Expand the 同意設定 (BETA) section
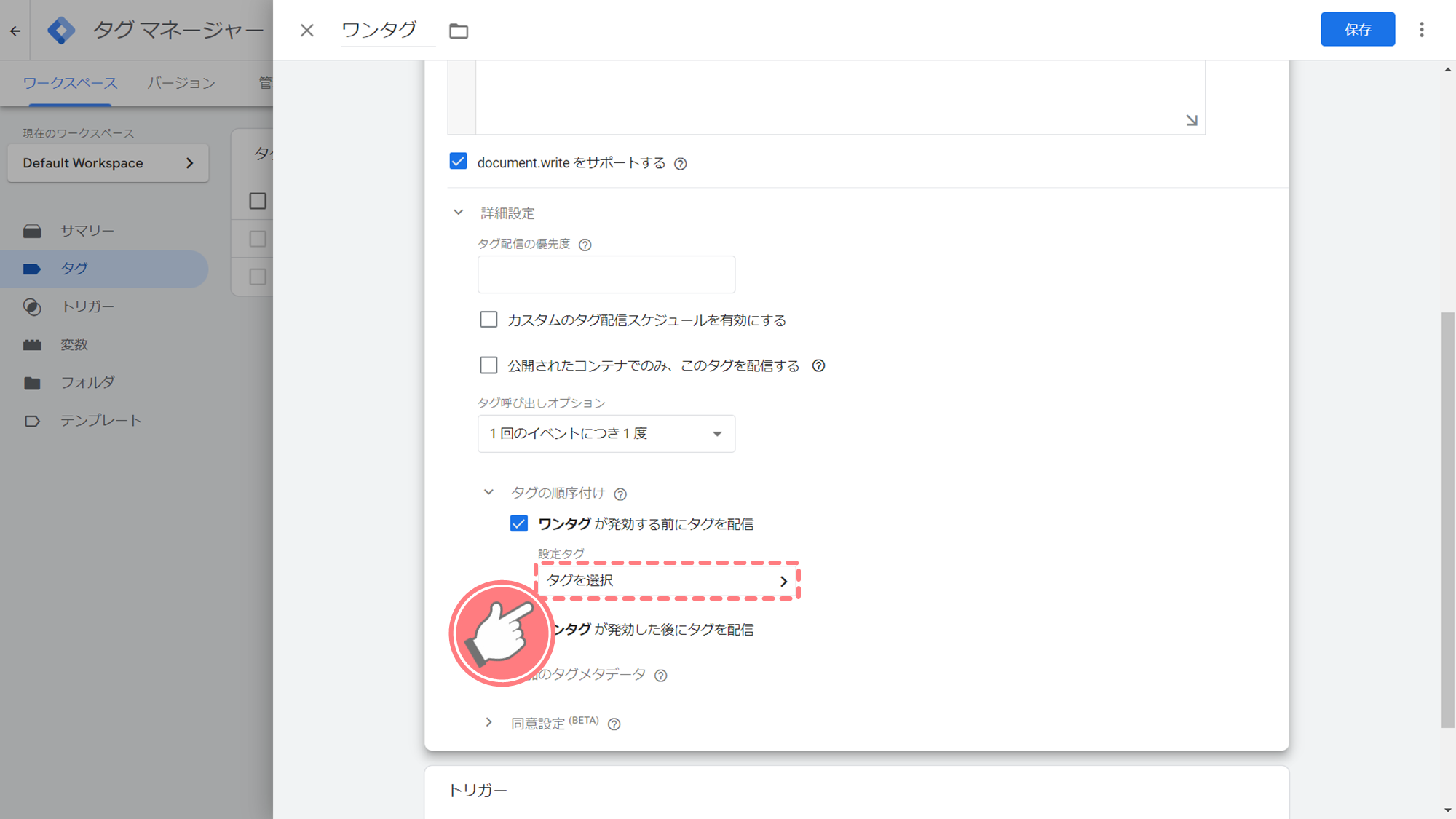1456x819 pixels. click(x=488, y=722)
